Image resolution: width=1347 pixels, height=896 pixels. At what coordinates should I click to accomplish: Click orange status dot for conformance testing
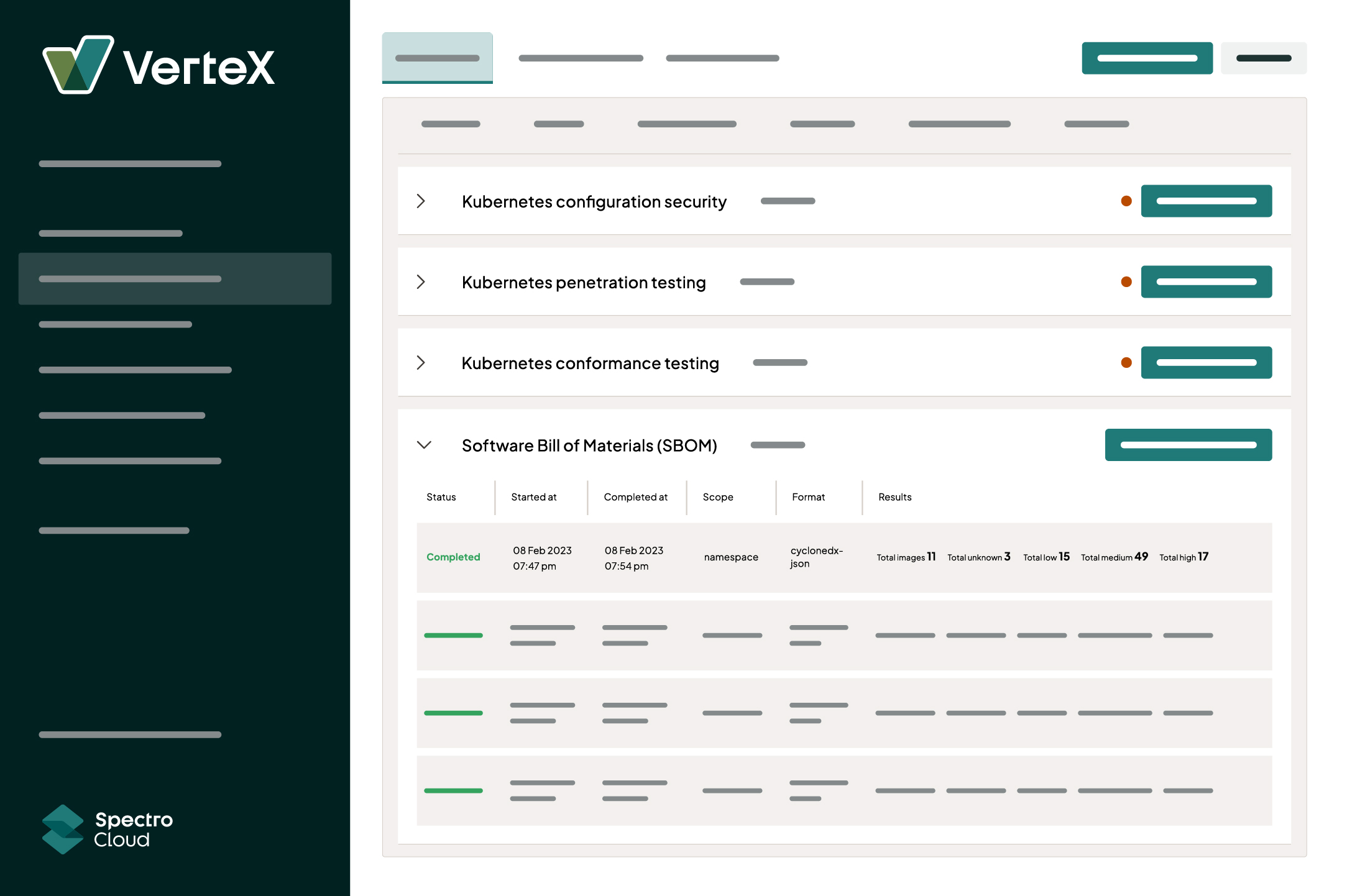click(1126, 362)
